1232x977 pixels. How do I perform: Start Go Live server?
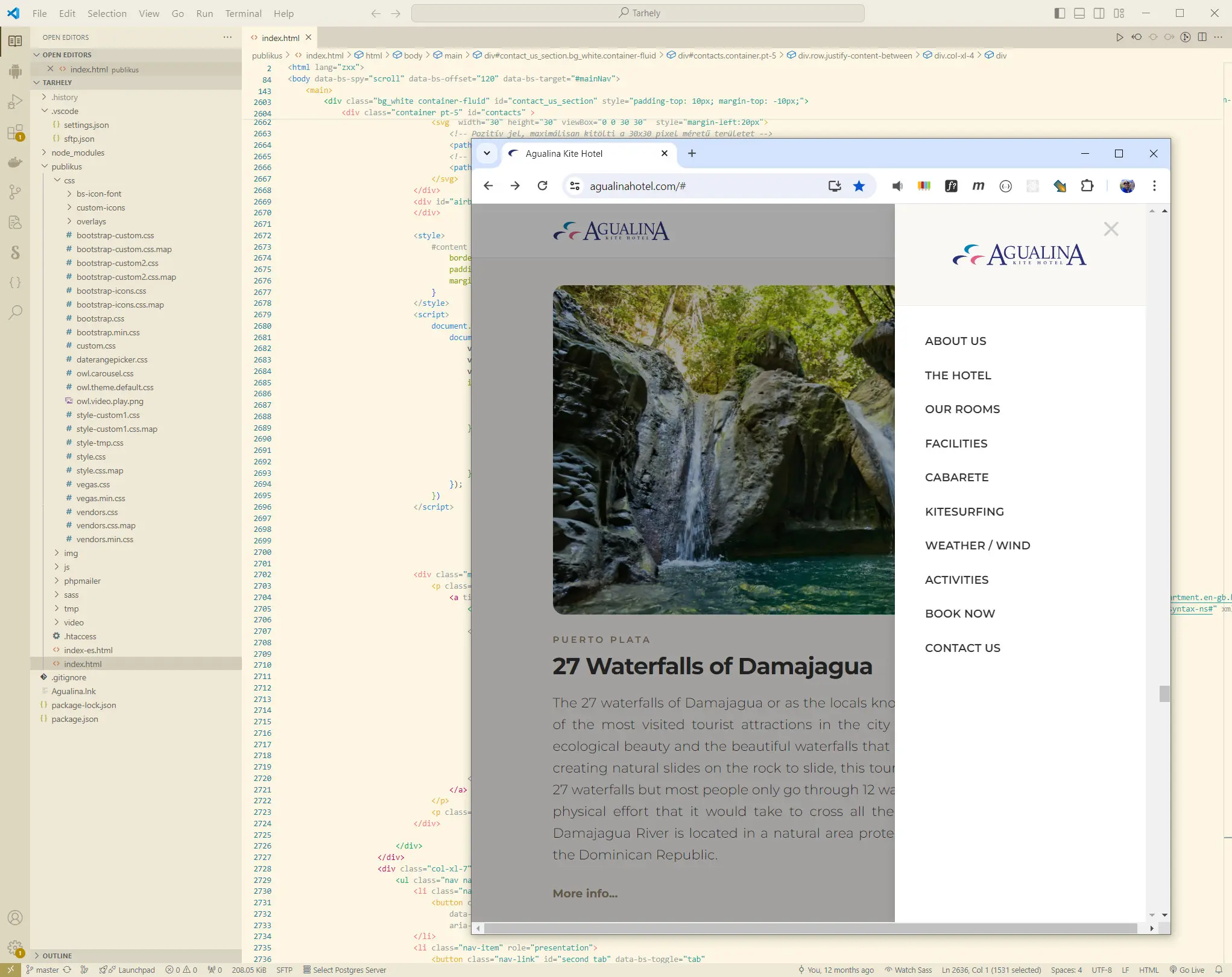click(x=1187, y=970)
